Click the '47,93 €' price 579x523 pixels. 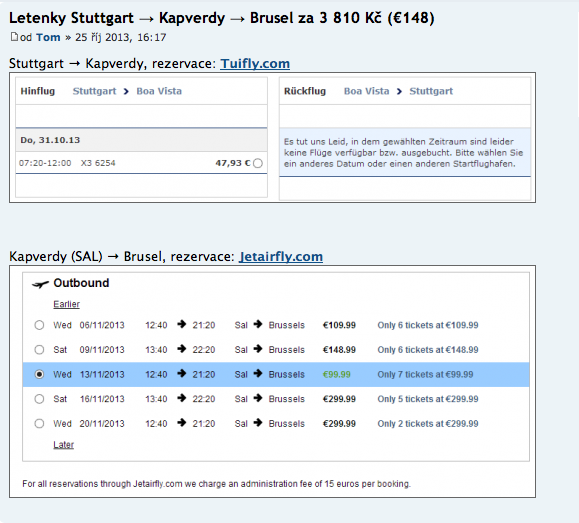click(x=233, y=163)
